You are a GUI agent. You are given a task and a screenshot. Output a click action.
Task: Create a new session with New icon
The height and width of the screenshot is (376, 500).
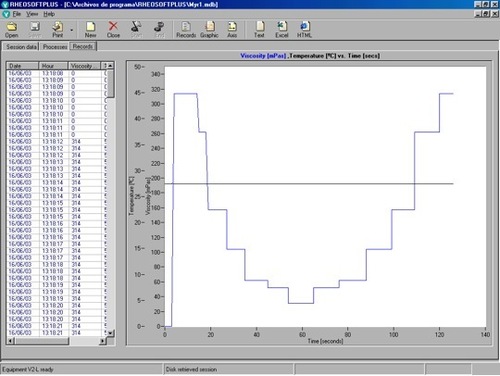click(90, 27)
